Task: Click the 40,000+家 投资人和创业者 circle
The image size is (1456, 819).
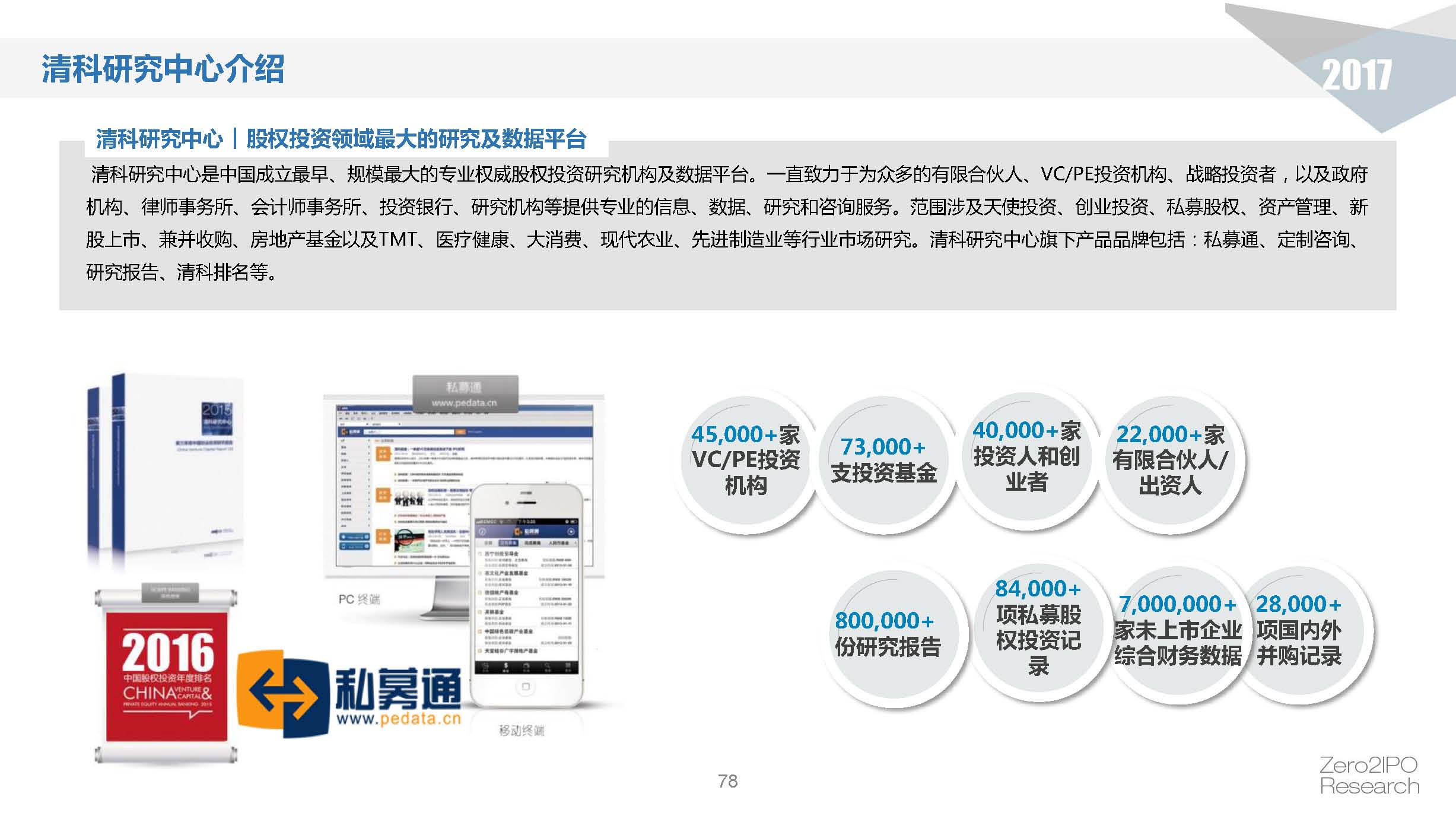Action: [1026, 457]
